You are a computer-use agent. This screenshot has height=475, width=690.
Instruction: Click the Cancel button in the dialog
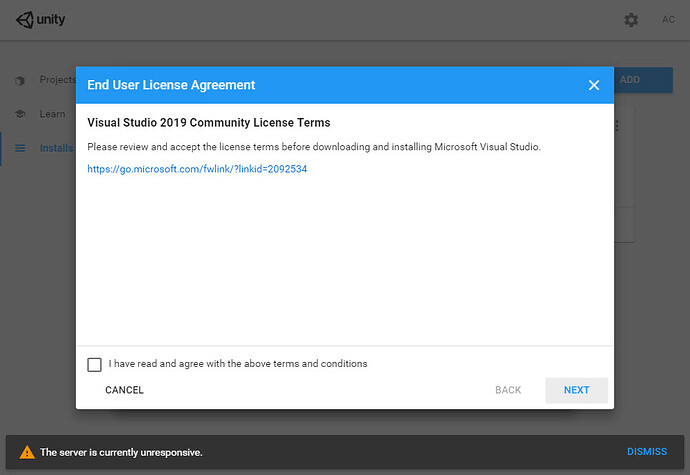[x=124, y=390]
